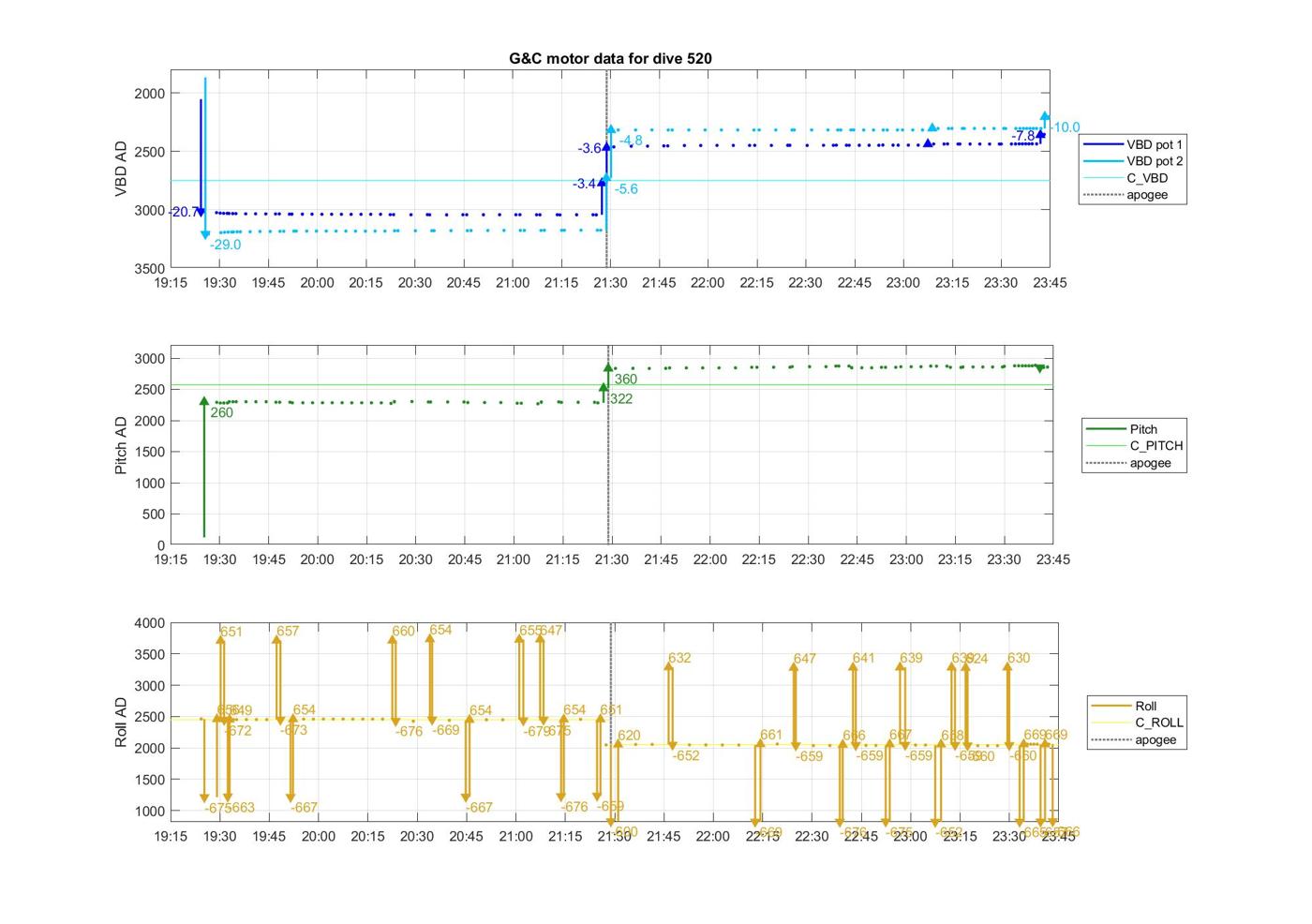Click the '-672' roll data label
The height and width of the screenshot is (924, 1312).
pos(238,731)
